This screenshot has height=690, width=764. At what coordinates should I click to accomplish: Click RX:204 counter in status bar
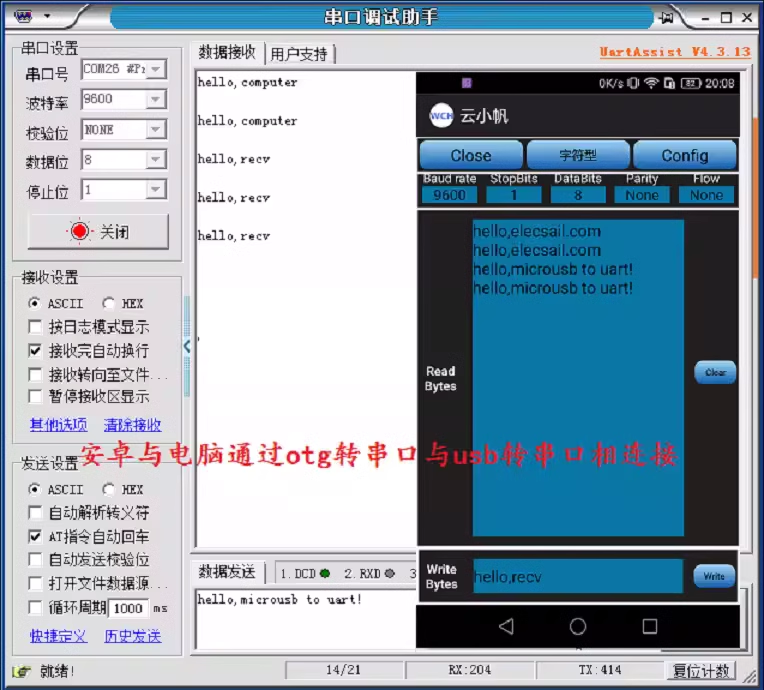[470, 671]
